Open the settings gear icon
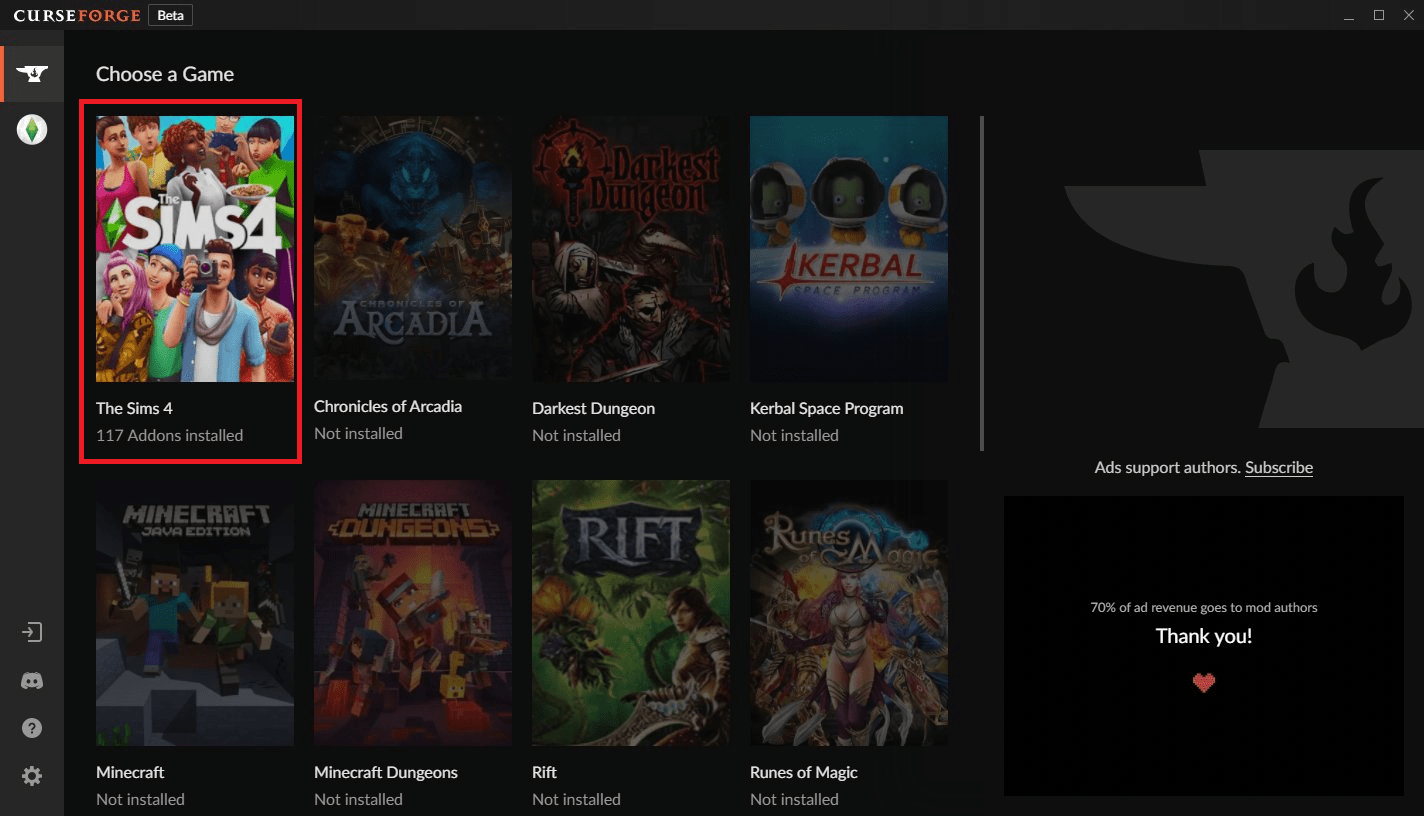The image size is (1424, 816). pos(32,776)
